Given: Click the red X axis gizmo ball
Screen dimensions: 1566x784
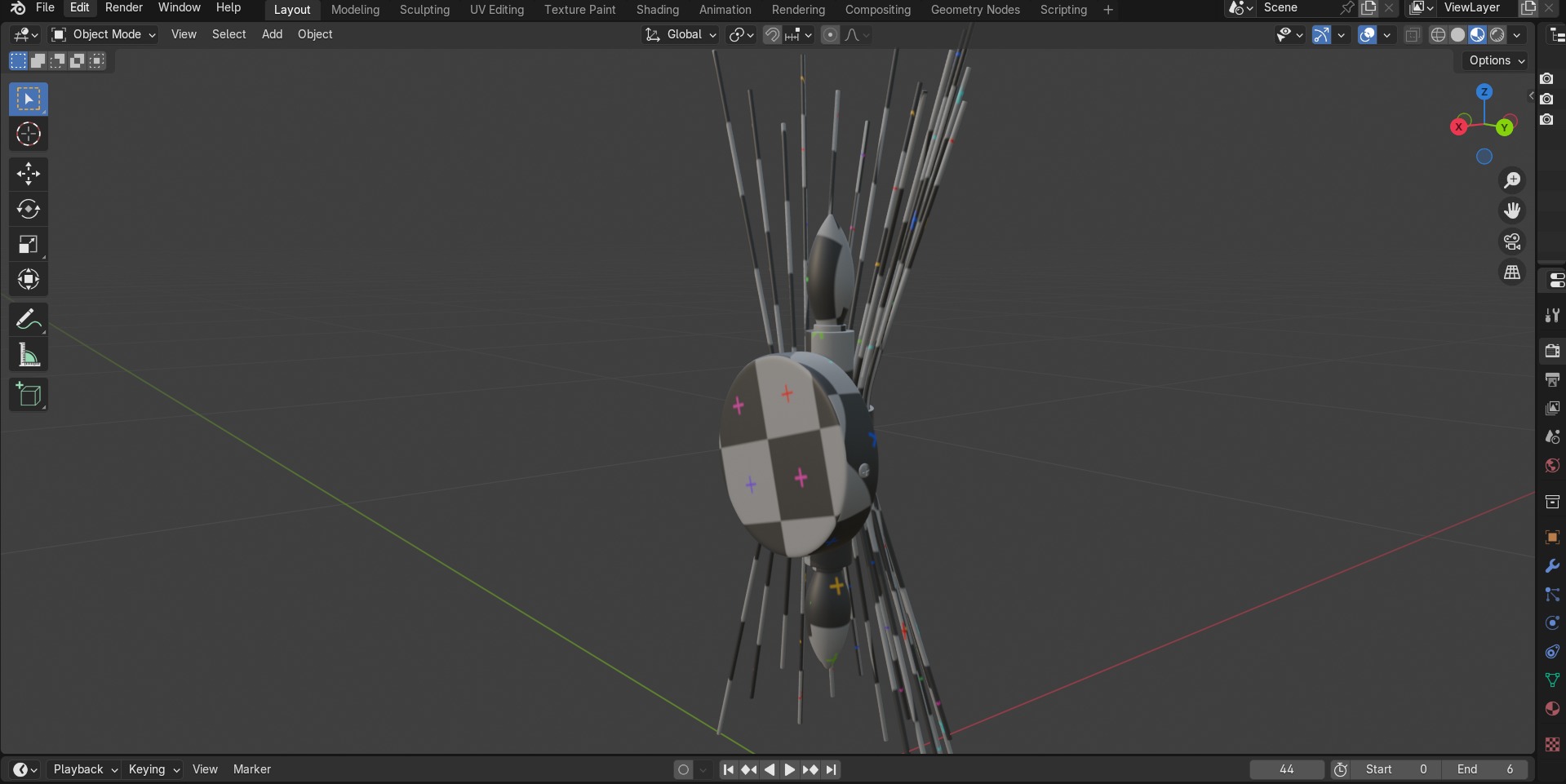Looking at the screenshot, I should 1458,127.
